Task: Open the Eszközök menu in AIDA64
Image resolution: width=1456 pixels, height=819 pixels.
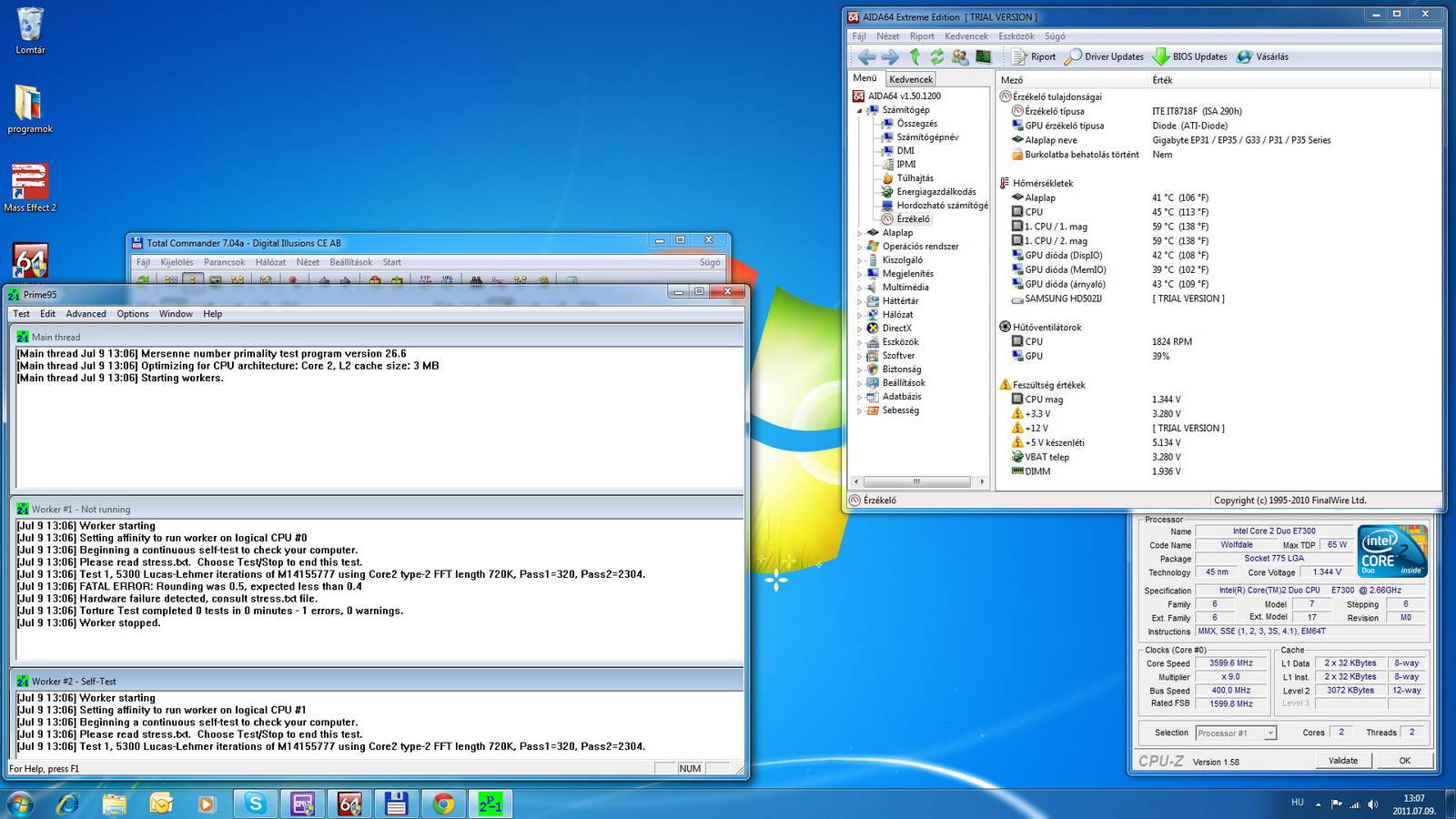Action: [x=1016, y=36]
